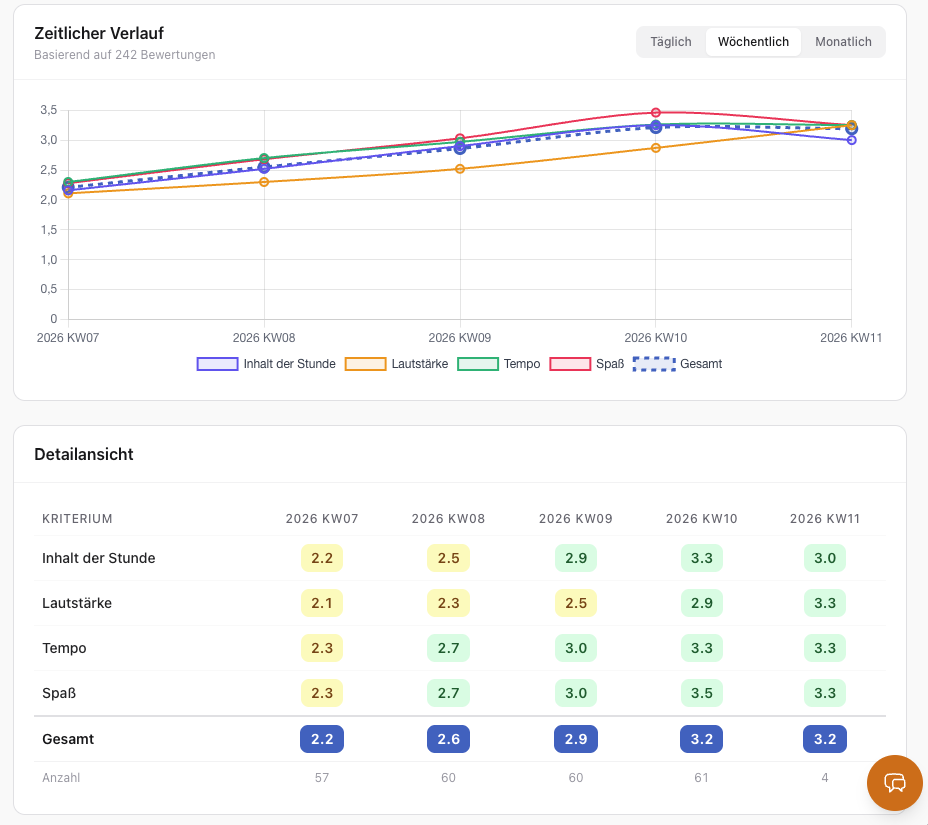
Task: Click the Kriterium column header
Action: (x=77, y=519)
